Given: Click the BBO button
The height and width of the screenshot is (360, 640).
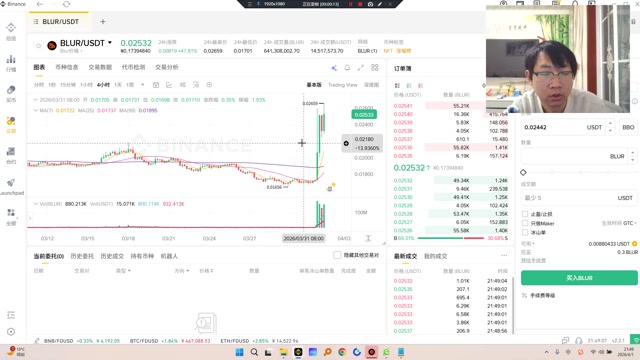Looking at the screenshot, I should point(628,127).
